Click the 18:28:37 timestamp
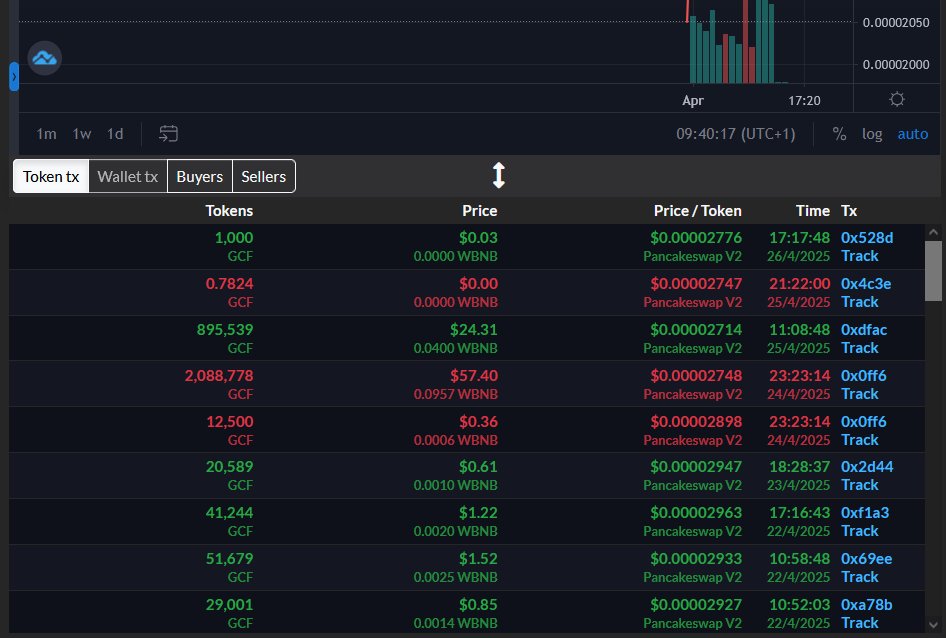The height and width of the screenshot is (638, 946). point(799,467)
